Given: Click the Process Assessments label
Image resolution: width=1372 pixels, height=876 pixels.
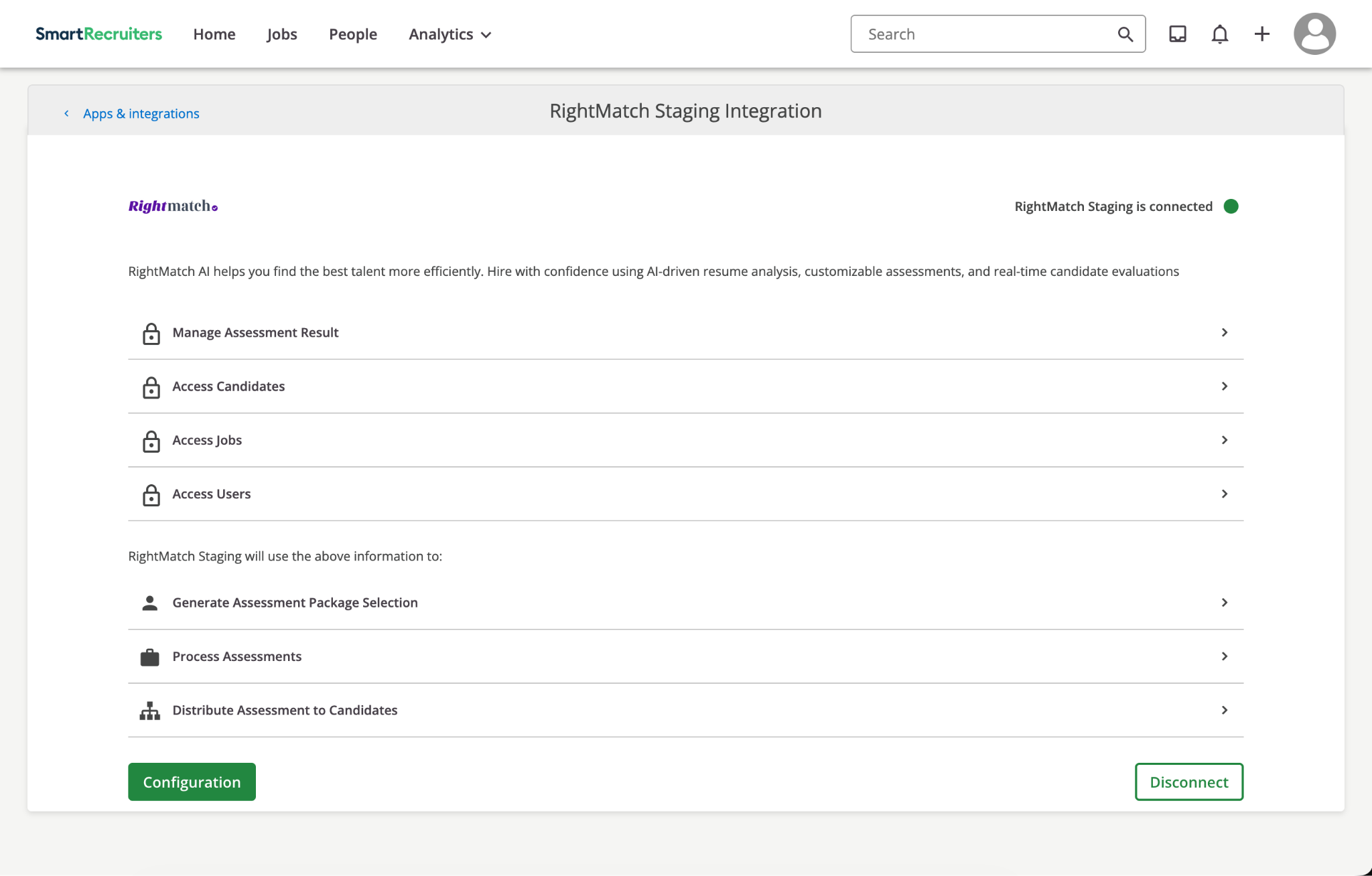Looking at the screenshot, I should pos(237,656).
